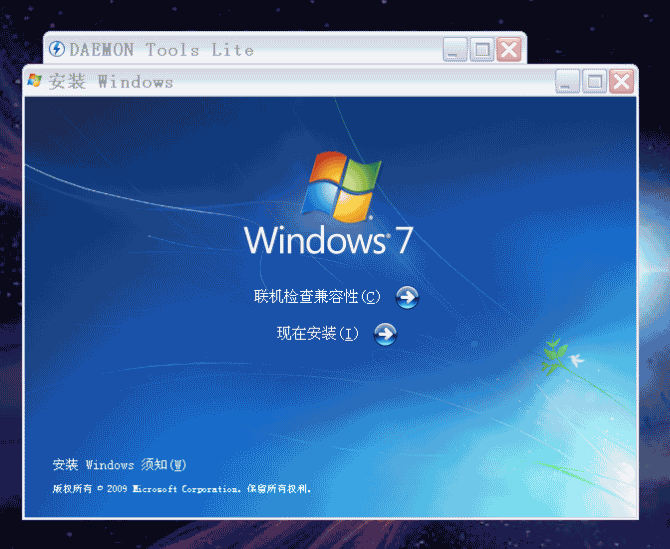Maximize the 安装 Windows window
Image resolution: width=670 pixels, height=549 pixels.
(594, 81)
